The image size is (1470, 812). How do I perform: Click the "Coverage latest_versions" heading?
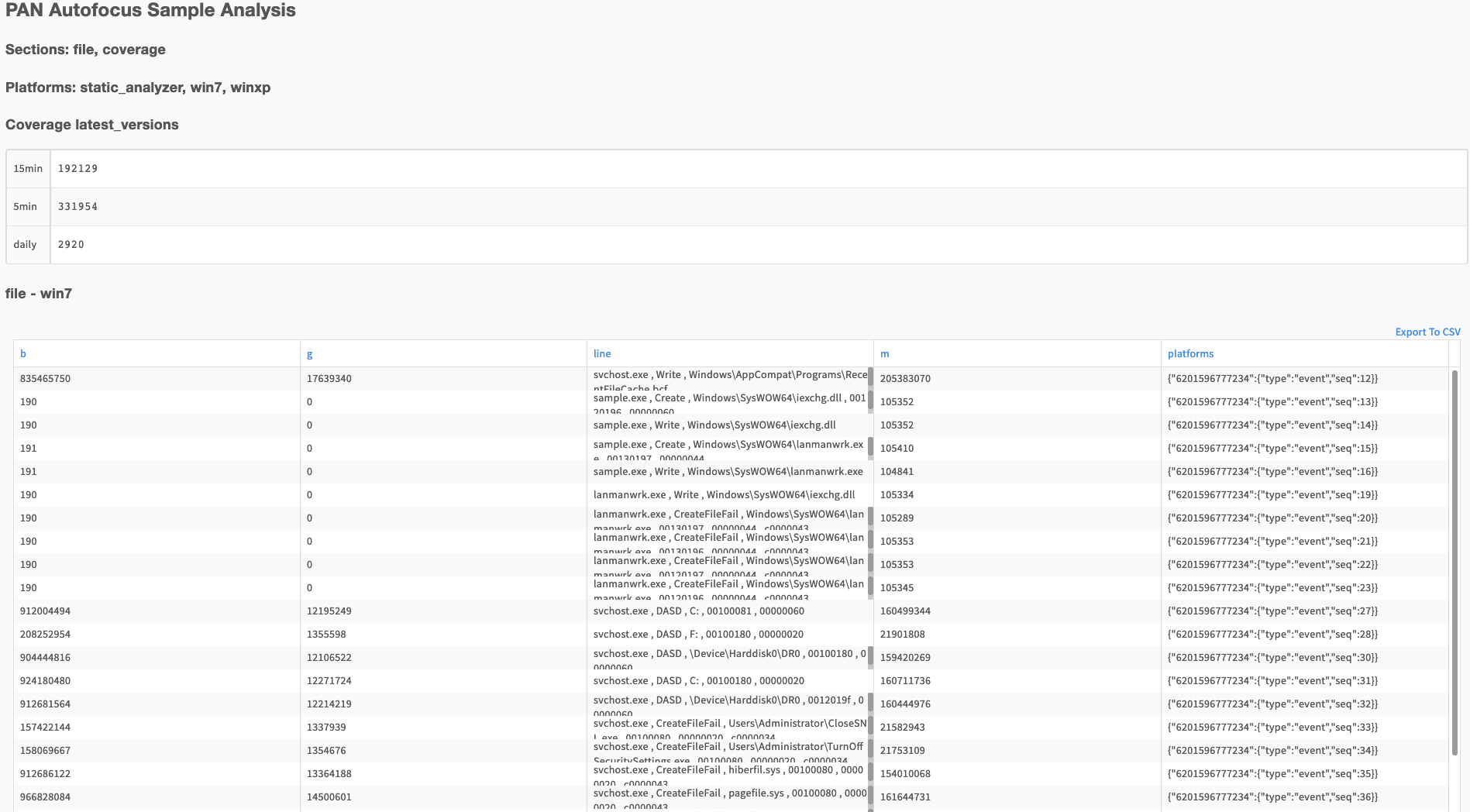click(x=91, y=125)
